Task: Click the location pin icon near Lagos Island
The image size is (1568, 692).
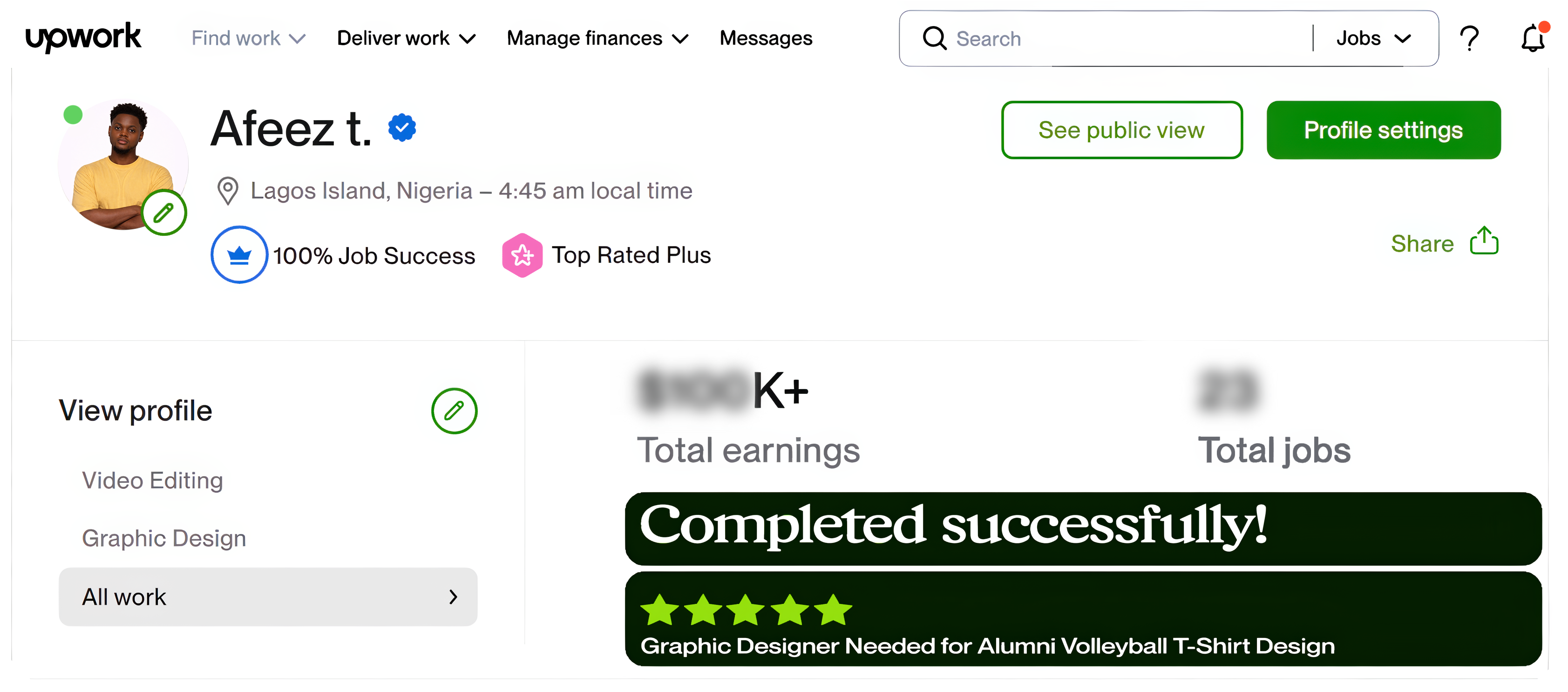Action: click(228, 190)
